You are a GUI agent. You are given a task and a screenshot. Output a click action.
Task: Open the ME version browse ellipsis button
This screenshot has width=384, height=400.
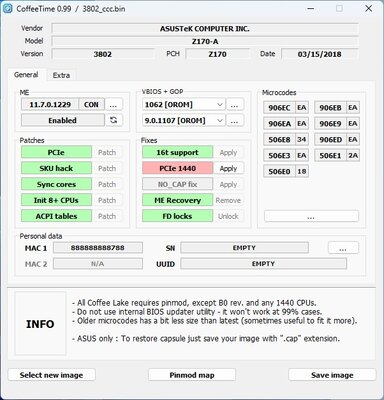click(113, 105)
